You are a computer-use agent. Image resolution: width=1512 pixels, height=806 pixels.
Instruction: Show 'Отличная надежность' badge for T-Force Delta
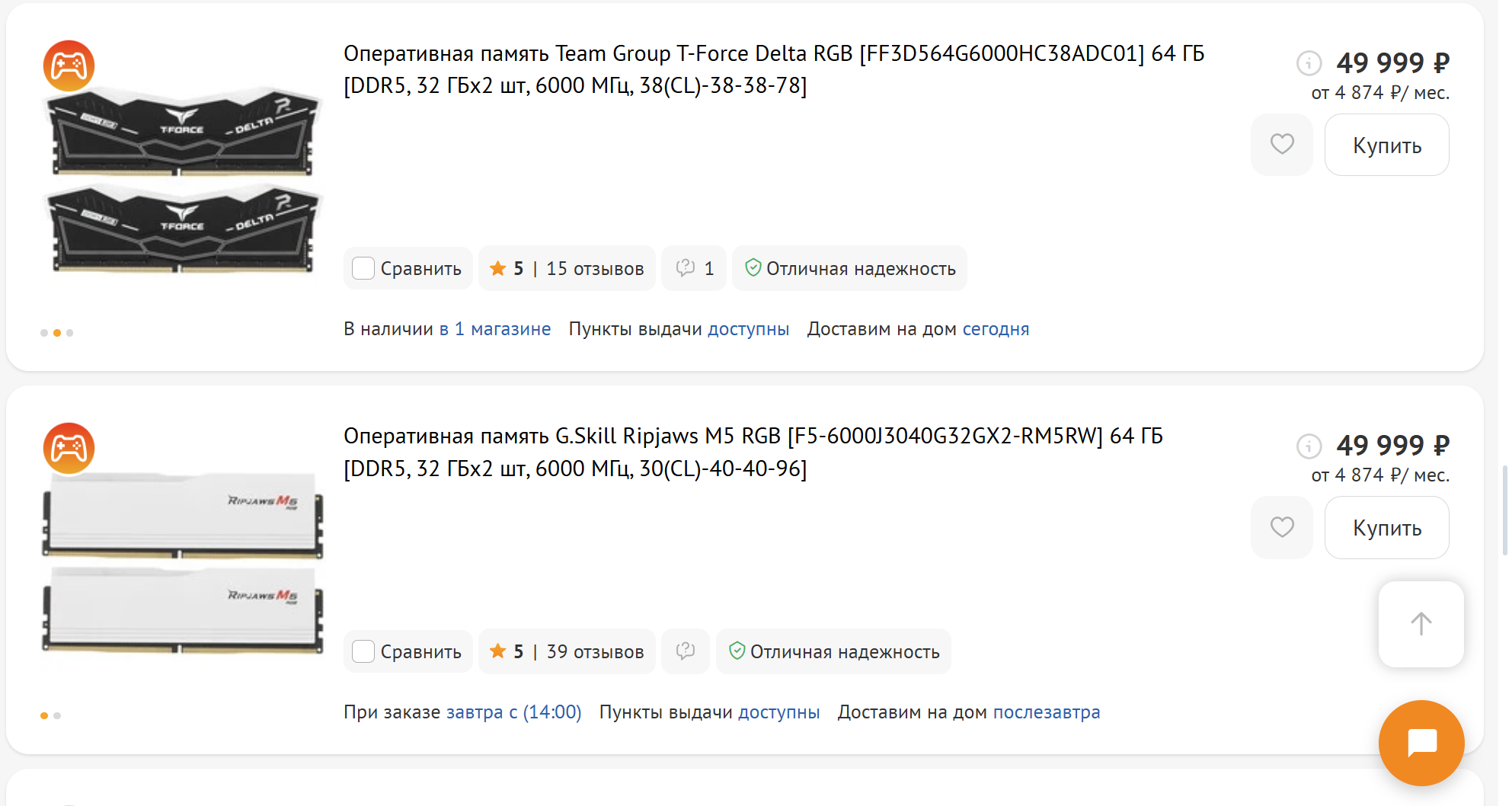(x=849, y=268)
